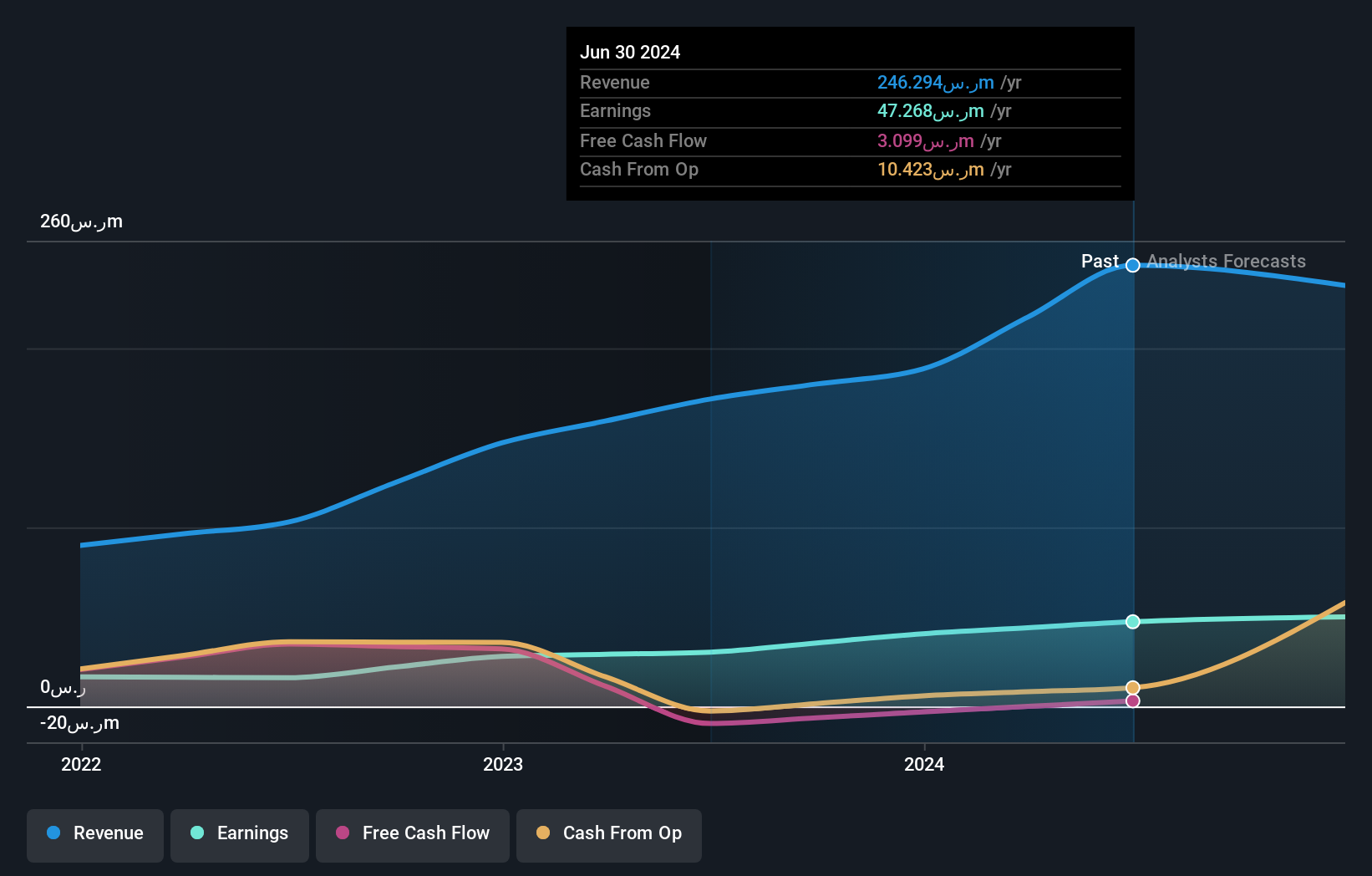The image size is (1372, 876).
Task: Click the 2023 axis label
Action: pos(502,763)
